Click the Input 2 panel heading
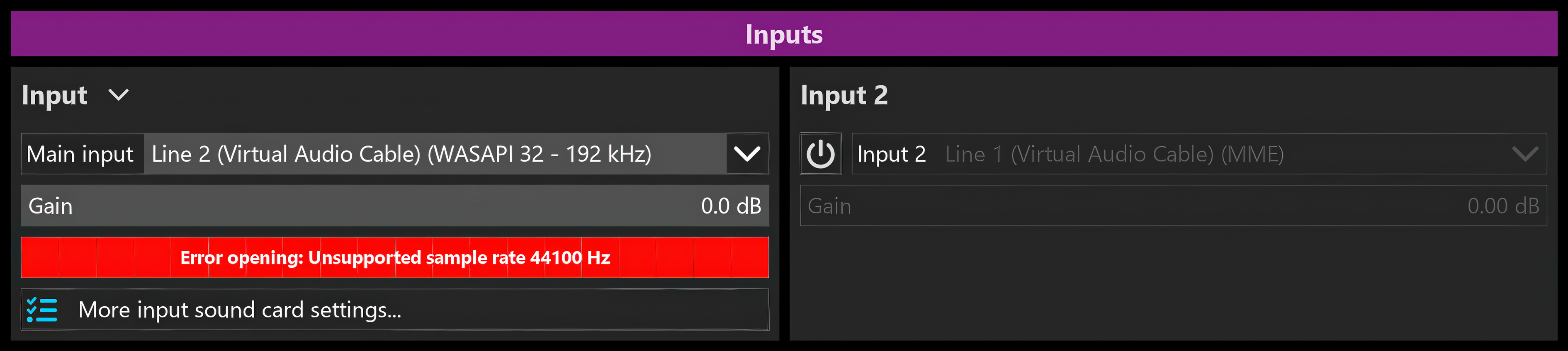Image resolution: width=1568 pixels, height=351 pixels. [844, 95]
